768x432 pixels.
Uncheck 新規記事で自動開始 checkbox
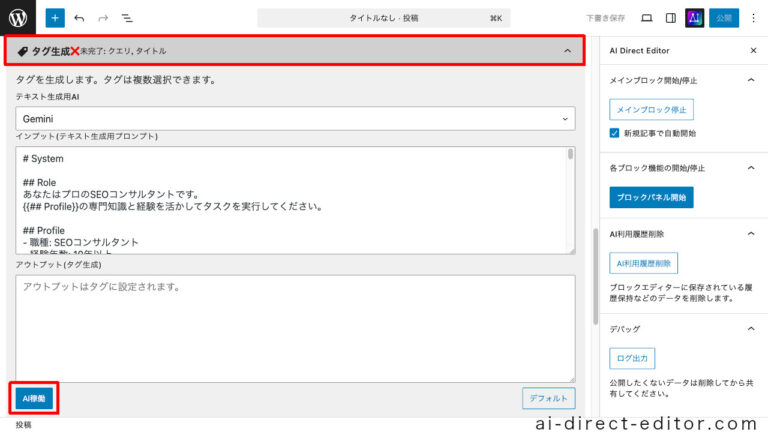[x=615, y=133]
